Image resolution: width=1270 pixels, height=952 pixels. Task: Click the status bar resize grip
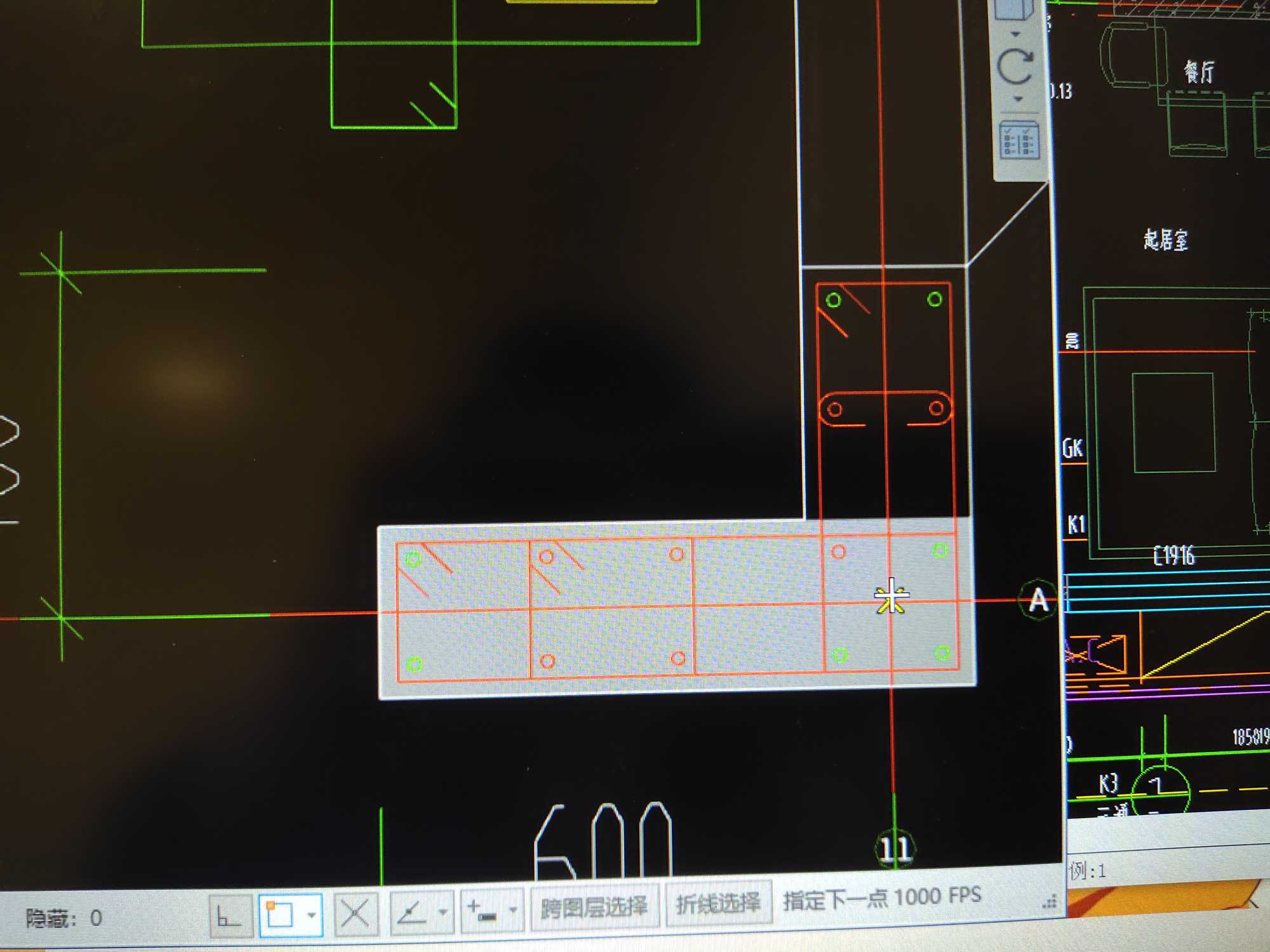point(1050,901)
